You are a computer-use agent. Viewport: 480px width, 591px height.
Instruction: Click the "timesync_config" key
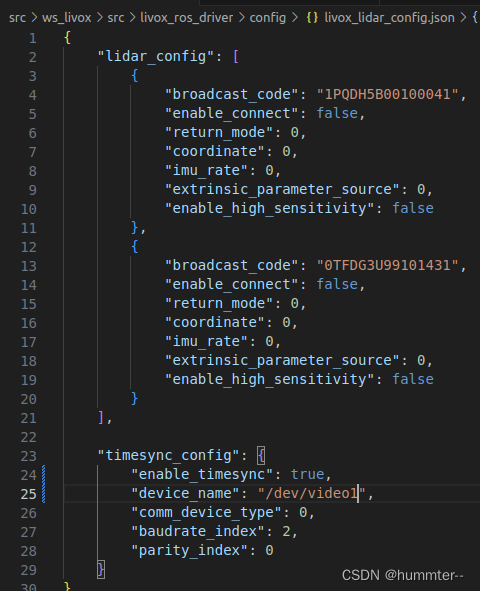[x=169, y=455]
